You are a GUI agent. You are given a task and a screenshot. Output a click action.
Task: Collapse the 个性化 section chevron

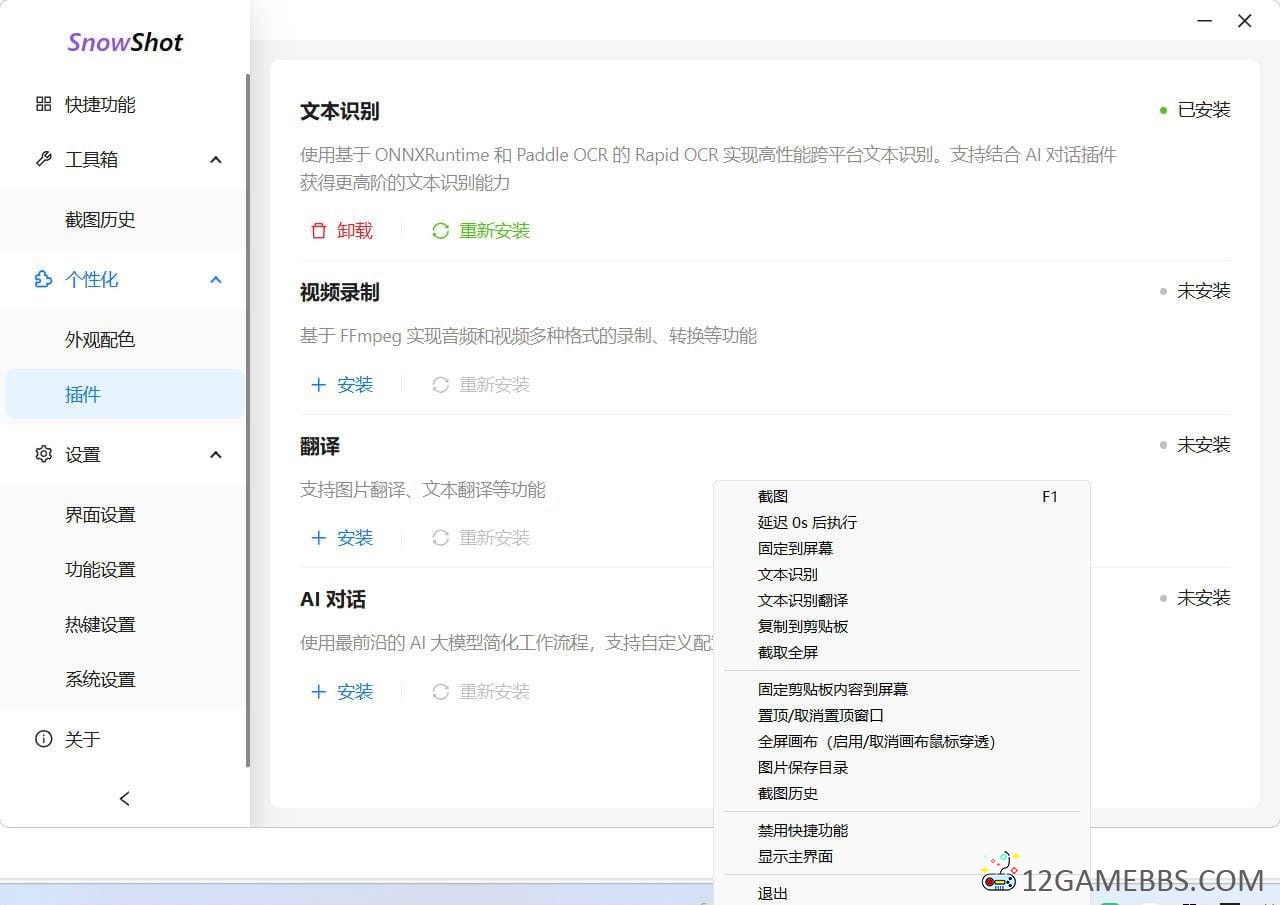click(216, 280)
